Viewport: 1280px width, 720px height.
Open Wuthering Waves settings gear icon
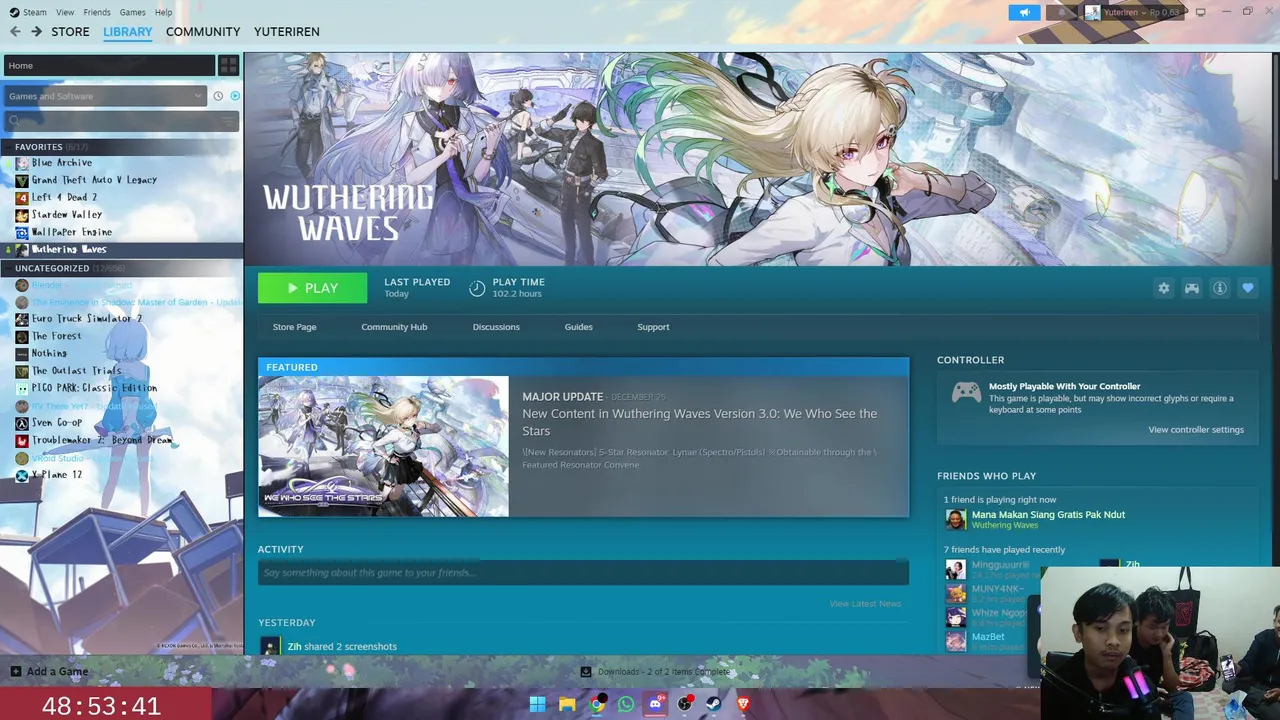(1163, 288)
